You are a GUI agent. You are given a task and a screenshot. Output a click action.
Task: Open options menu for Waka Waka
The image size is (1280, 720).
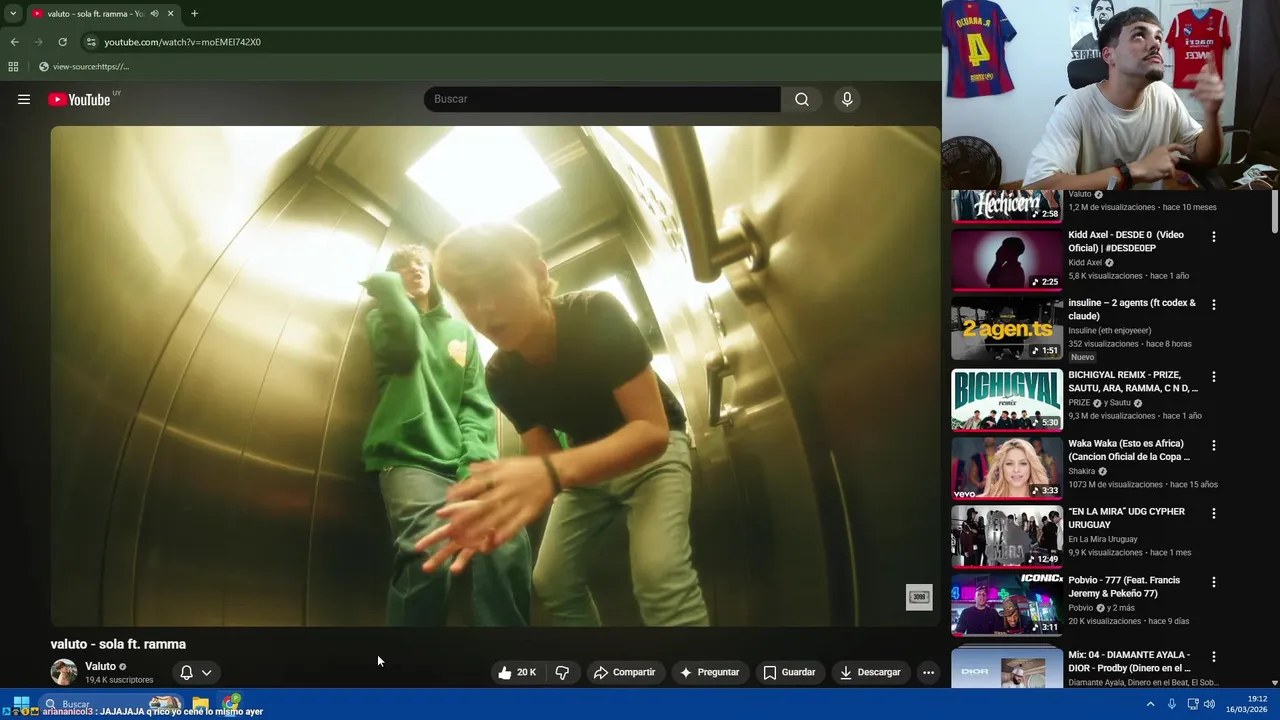[x=1214, y=445]
